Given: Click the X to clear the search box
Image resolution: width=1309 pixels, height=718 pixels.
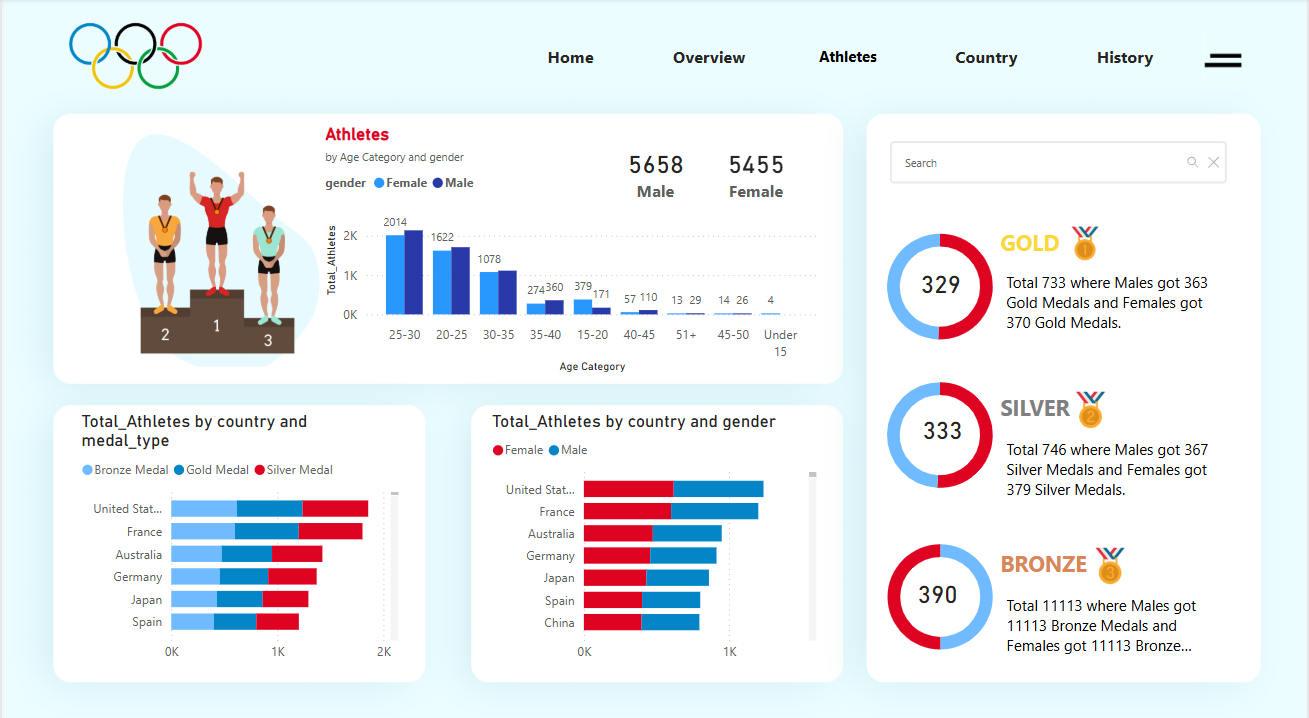Looking at the screenshot, I should point(1214,161).
